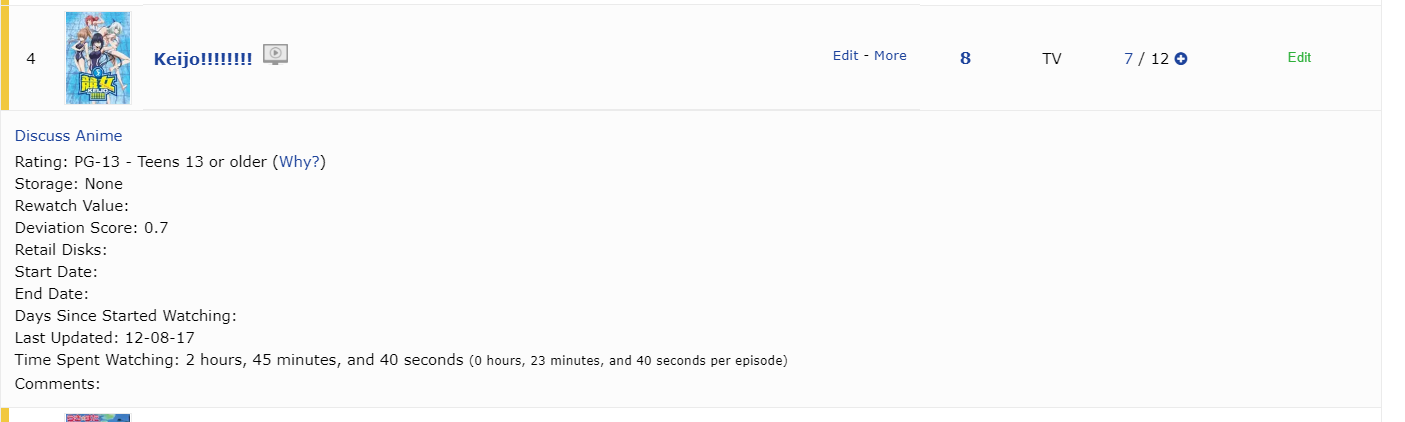Click the entry number 4
Viewport: 1405px width, 422px height.
31,59
